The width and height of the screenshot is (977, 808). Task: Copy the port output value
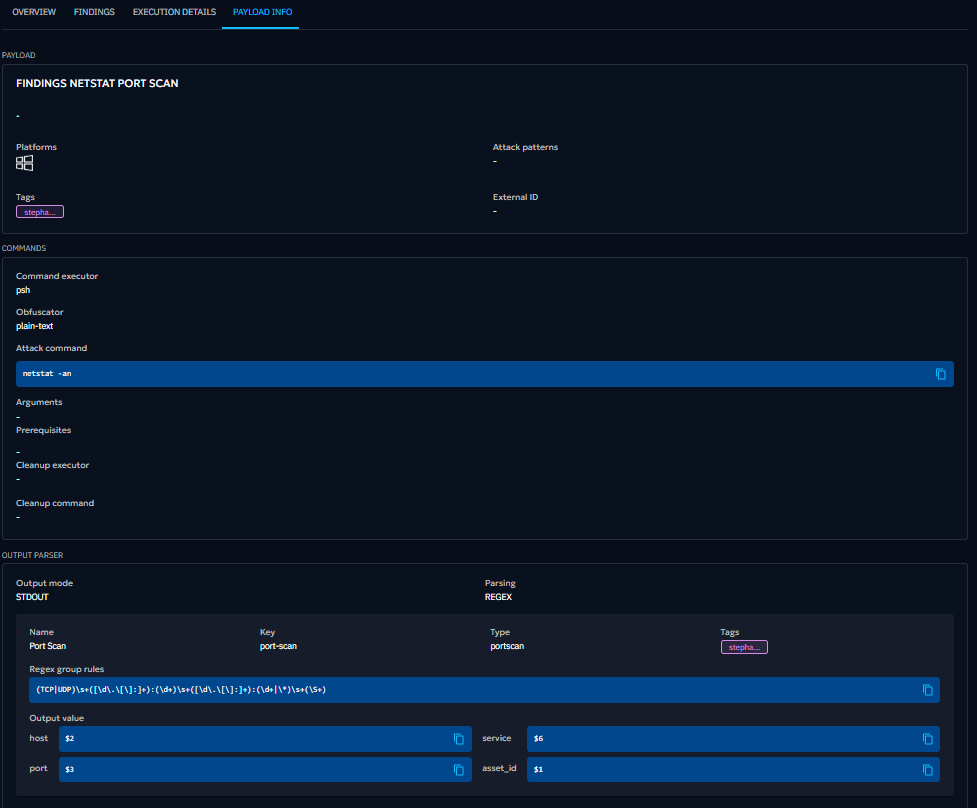click(x=458, y=770)
